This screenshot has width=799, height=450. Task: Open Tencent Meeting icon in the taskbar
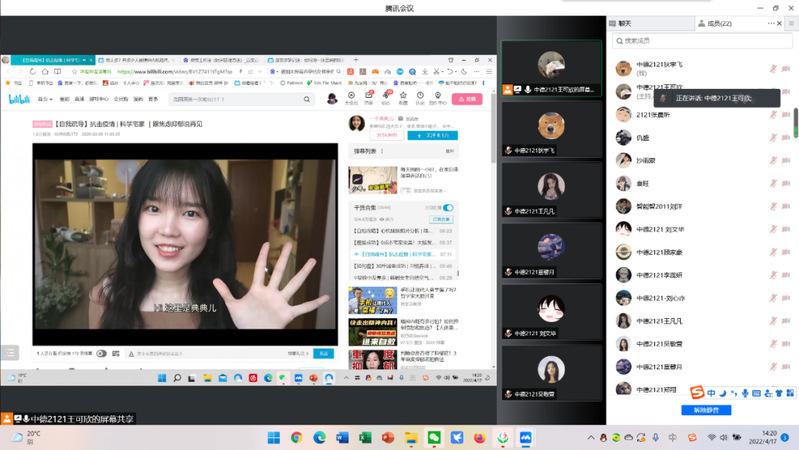coord(525,438)
